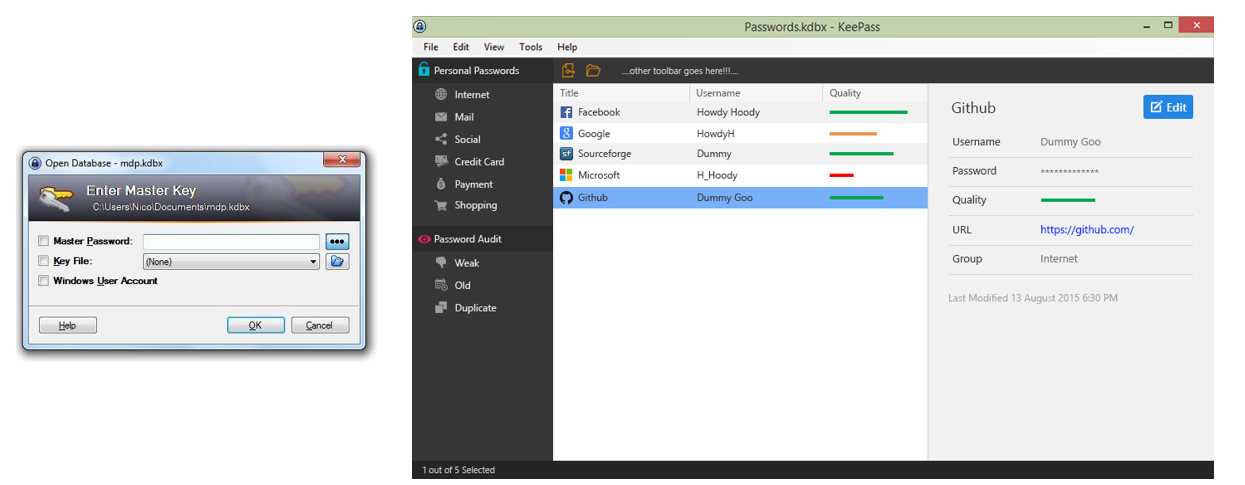This screenshot has height=485, width=1245.
Task: Open the Help menu in KeePass
Action: [567, 47]
